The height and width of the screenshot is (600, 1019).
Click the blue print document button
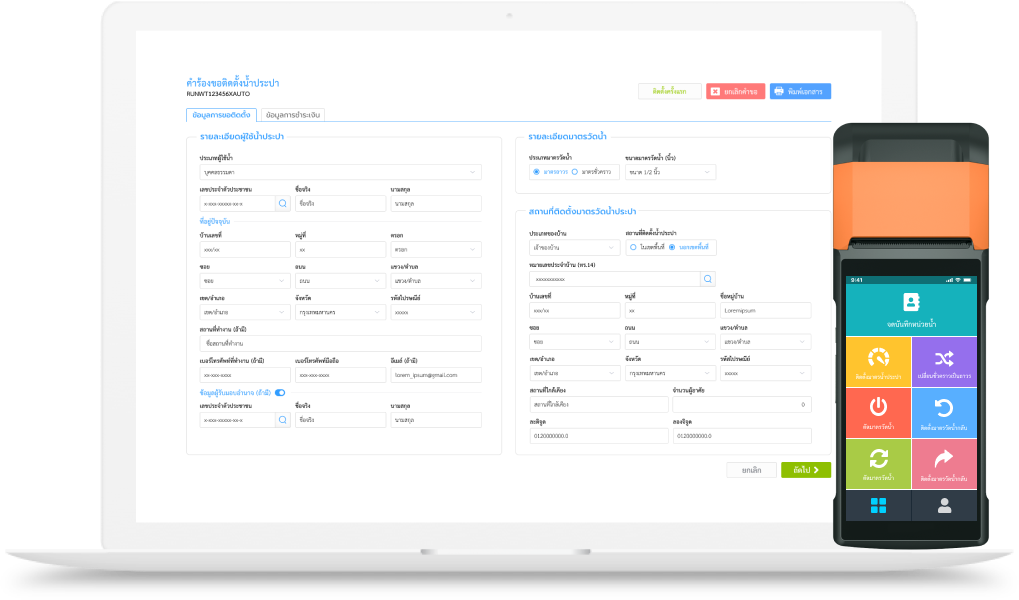800,91
